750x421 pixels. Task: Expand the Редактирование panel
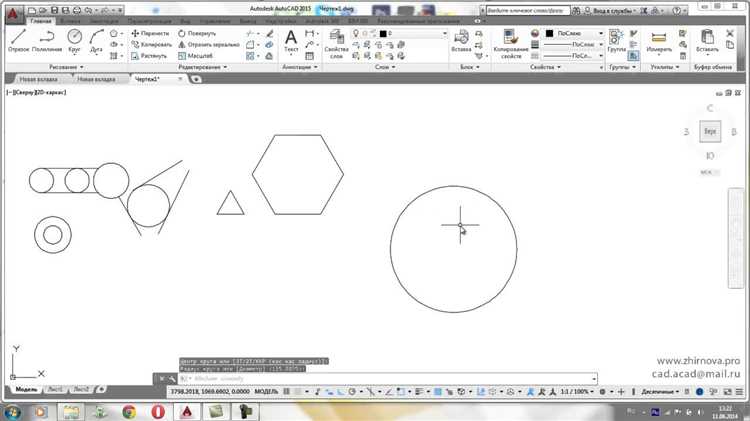pos(203,67)
